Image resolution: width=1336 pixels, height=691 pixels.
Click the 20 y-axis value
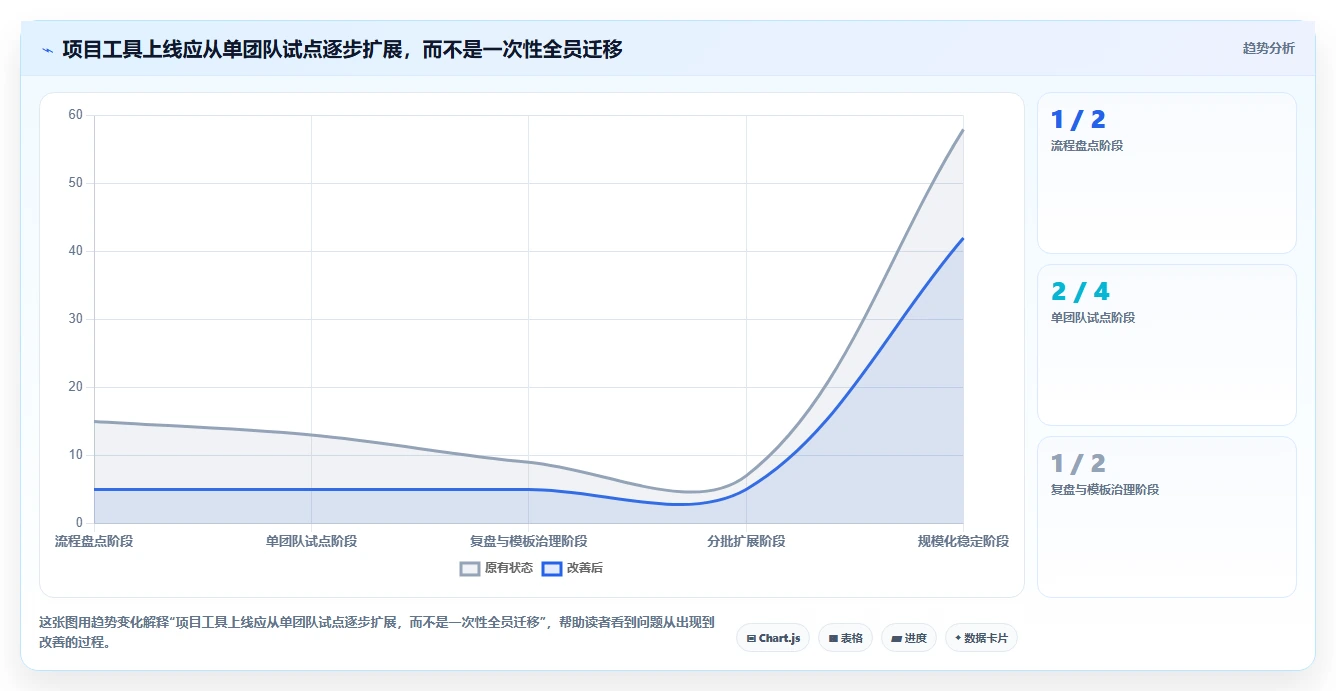point(76,387)
